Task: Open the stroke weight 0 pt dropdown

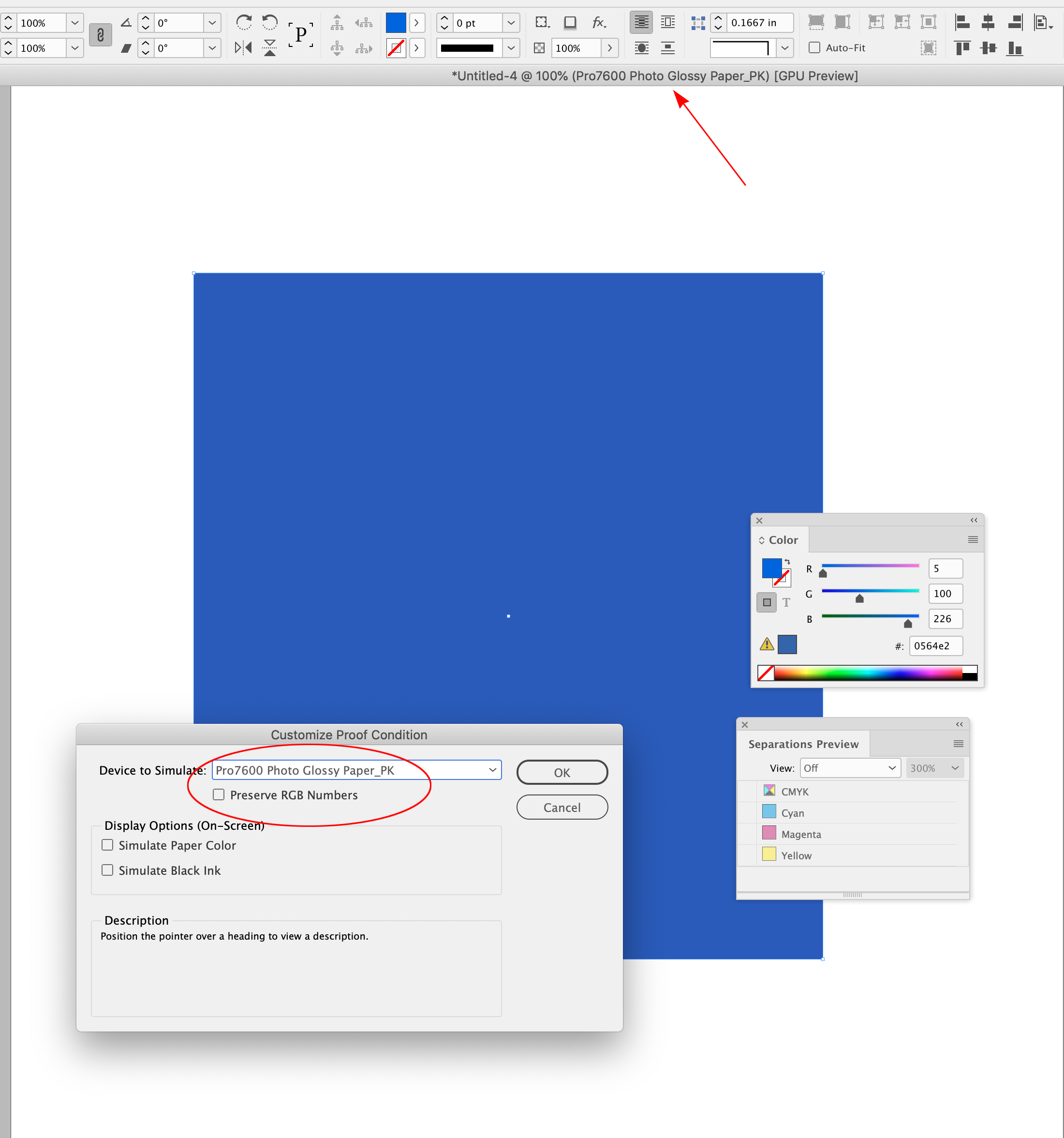Action: point(511,22)
